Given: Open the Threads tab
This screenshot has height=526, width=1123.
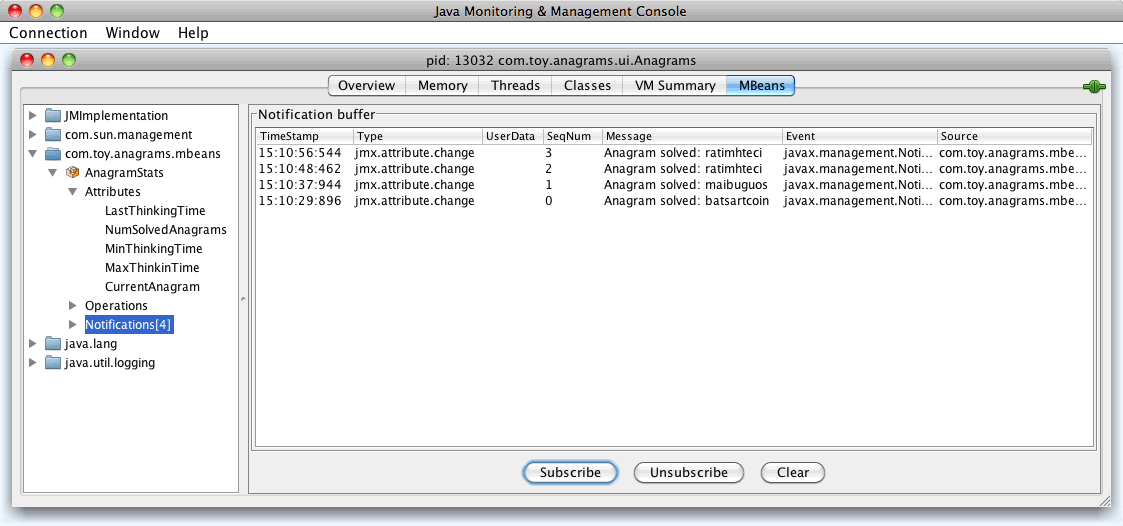Looking at the screenshot, I should 515,86.
